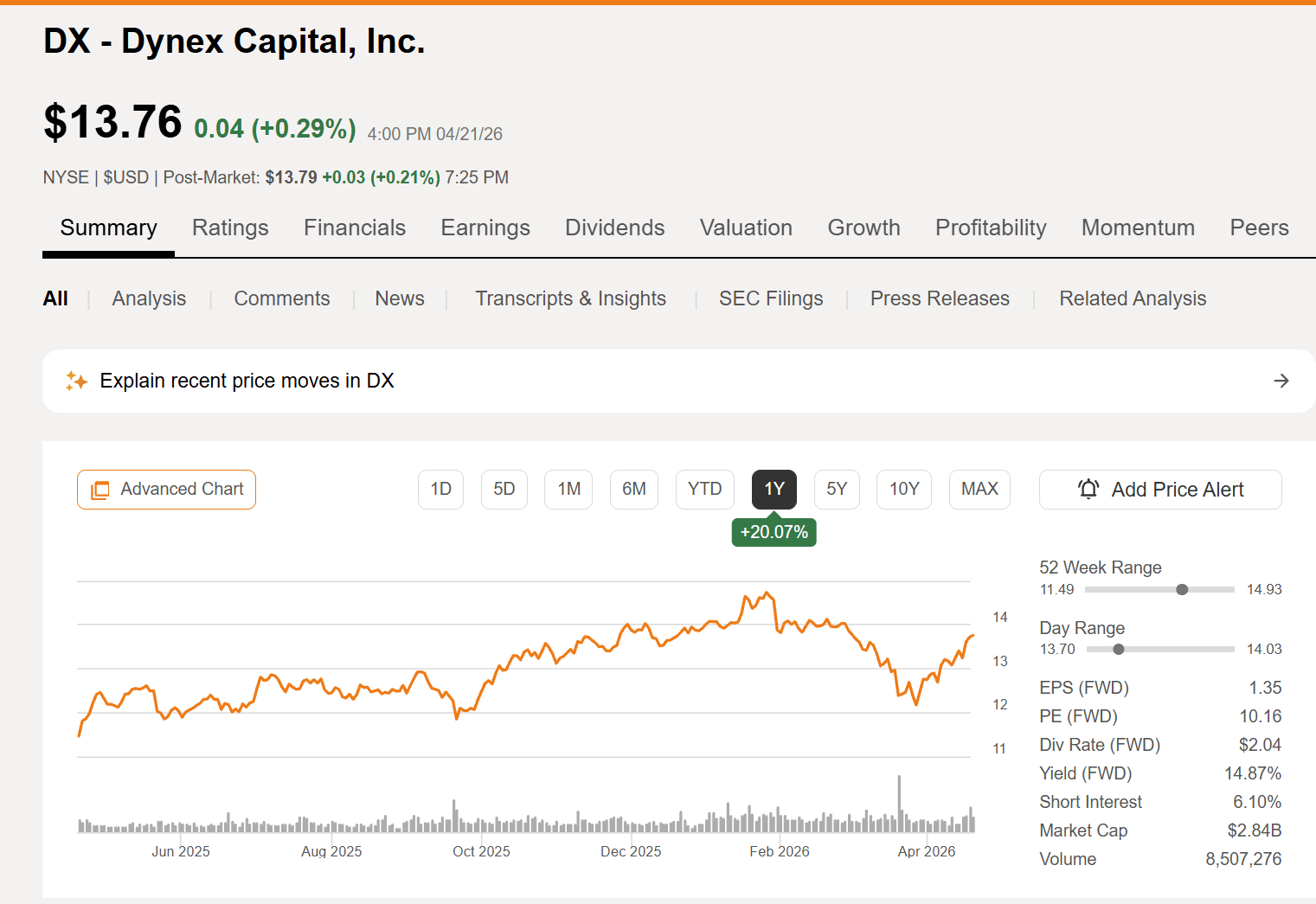This screenshot has height=904, width=1316.
Task: Open the Valuation tab
Action: (x=746, y=228)
